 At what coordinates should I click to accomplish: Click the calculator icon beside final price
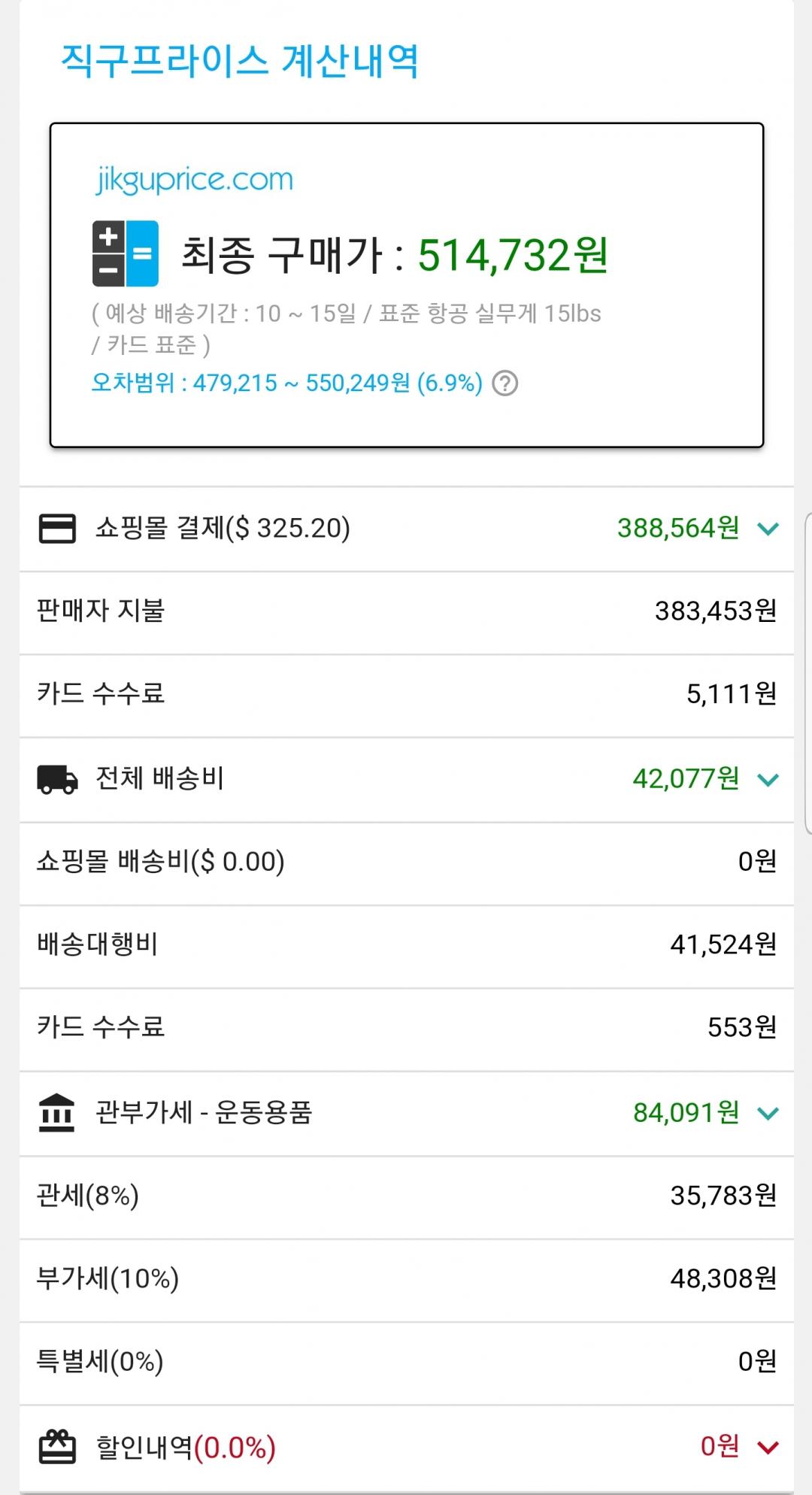pyautogui.click(x=125, y=253)
